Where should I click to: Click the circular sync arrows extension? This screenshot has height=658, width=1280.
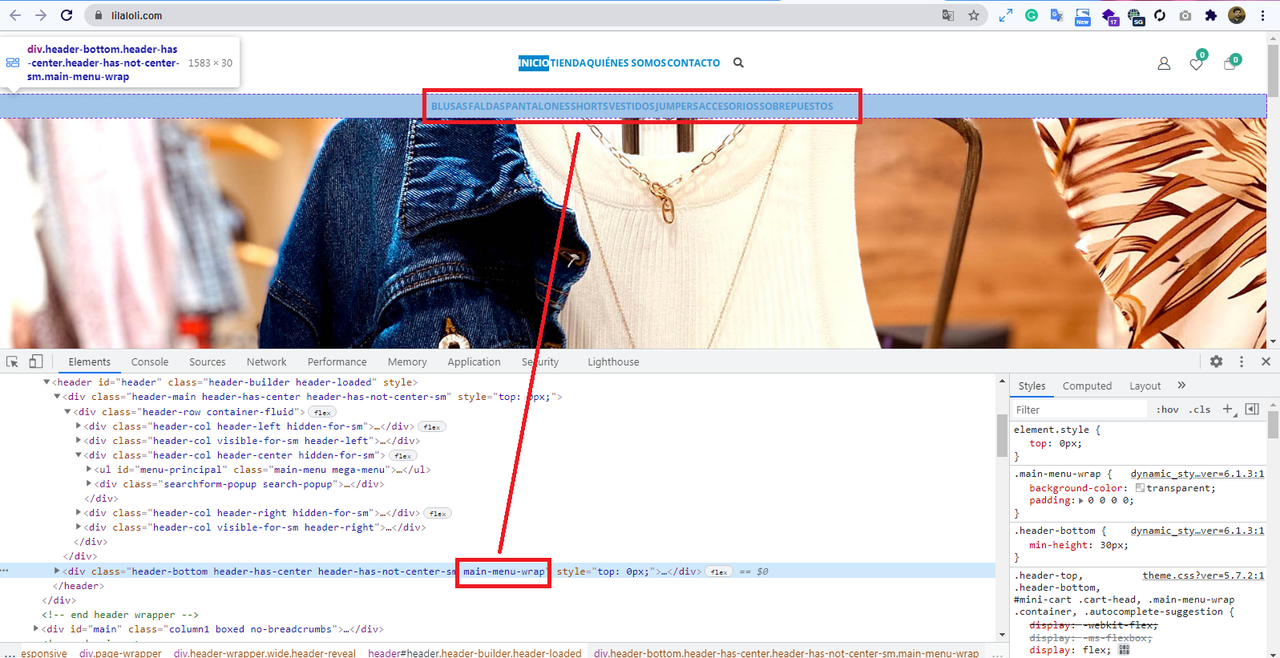tap(1160, 15)
